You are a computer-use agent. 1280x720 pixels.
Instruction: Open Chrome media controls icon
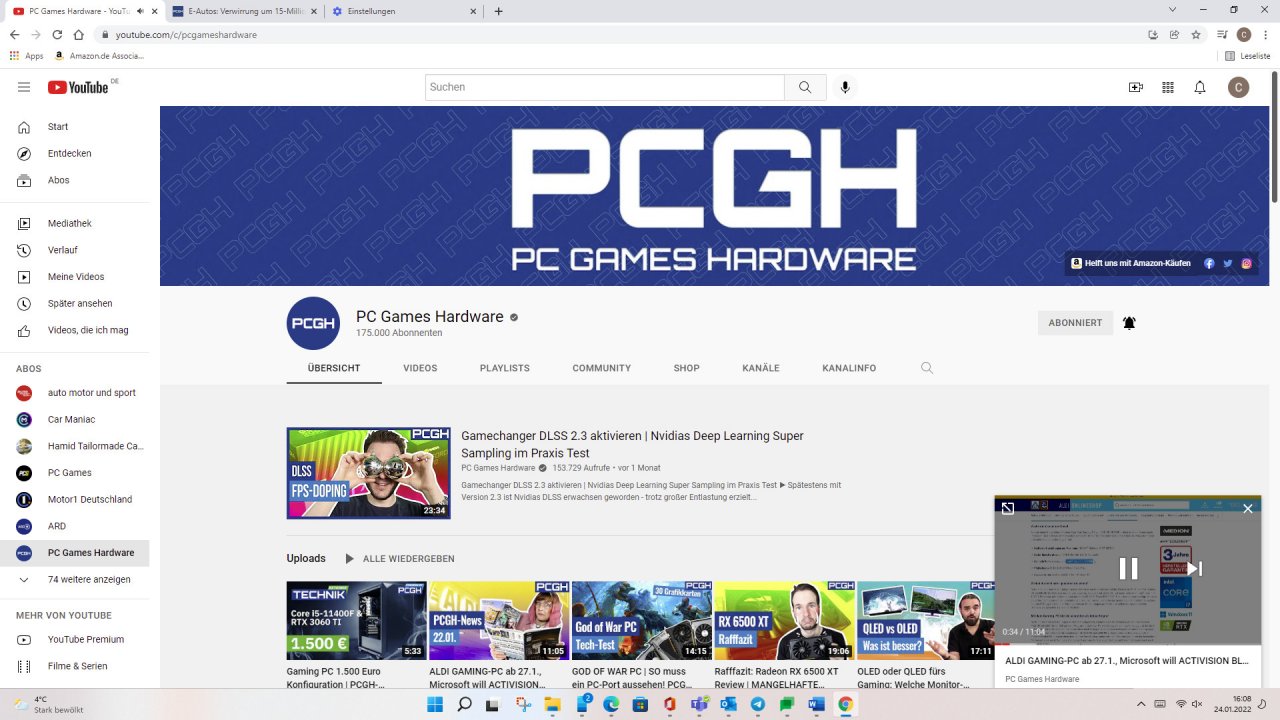tap(1222, 35)
